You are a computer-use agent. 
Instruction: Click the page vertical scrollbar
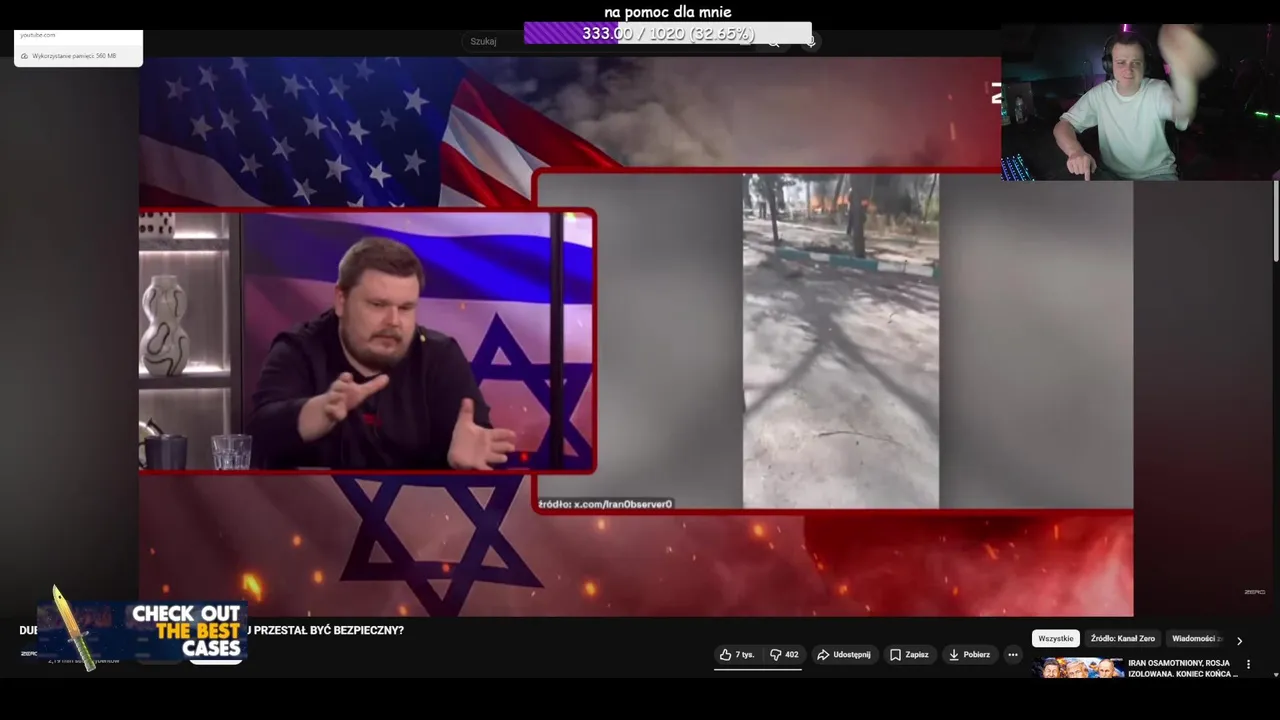pyautogui.click(x=1276, y=220)
